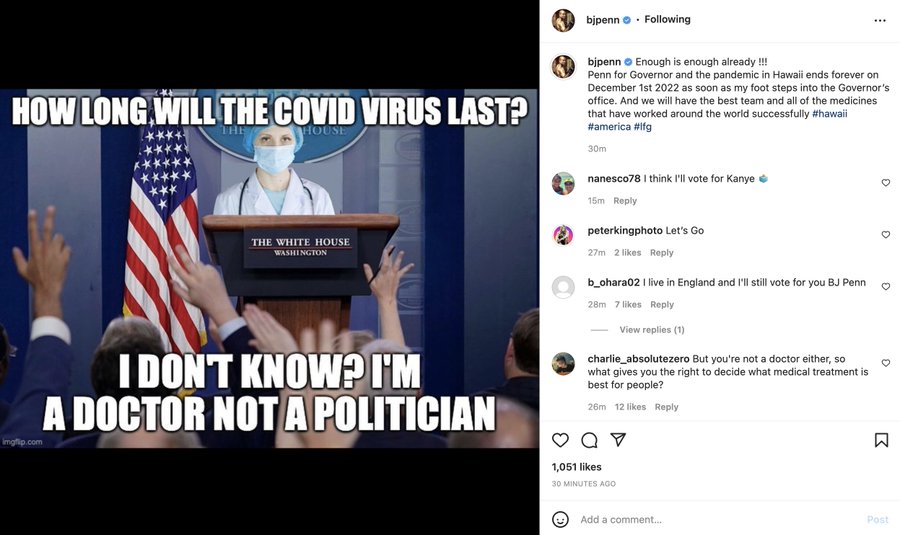Open Following status next to bjpenn
This screenshot has width=900, height=535.
(x=667, y=20)
